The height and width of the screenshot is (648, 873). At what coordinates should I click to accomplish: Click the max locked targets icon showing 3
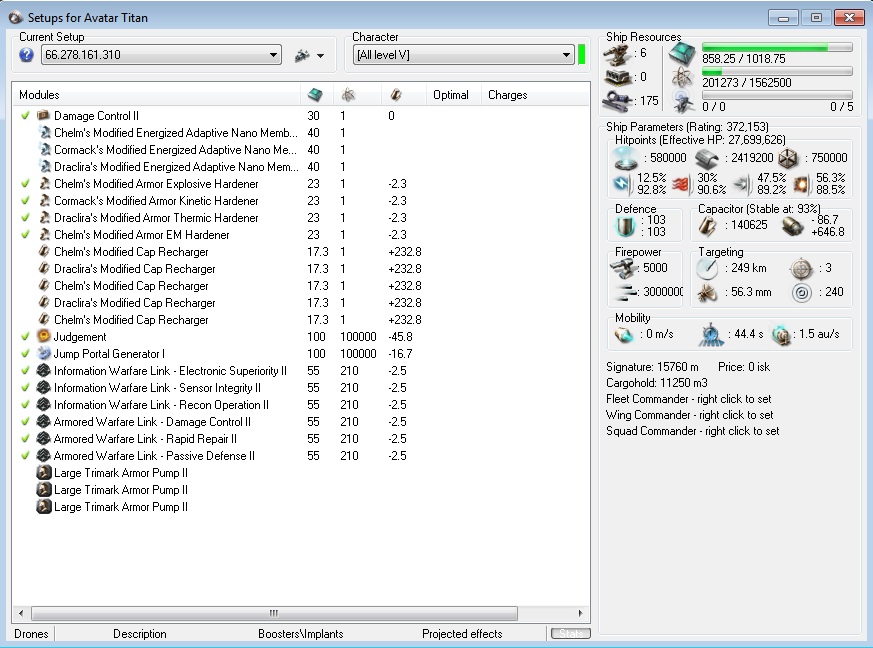coord(802,268)
